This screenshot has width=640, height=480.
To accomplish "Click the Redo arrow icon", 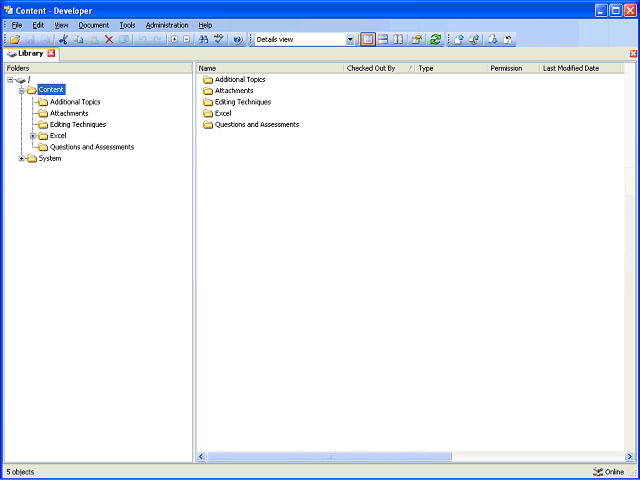I will pyautogui.click(x=157, y=40).
